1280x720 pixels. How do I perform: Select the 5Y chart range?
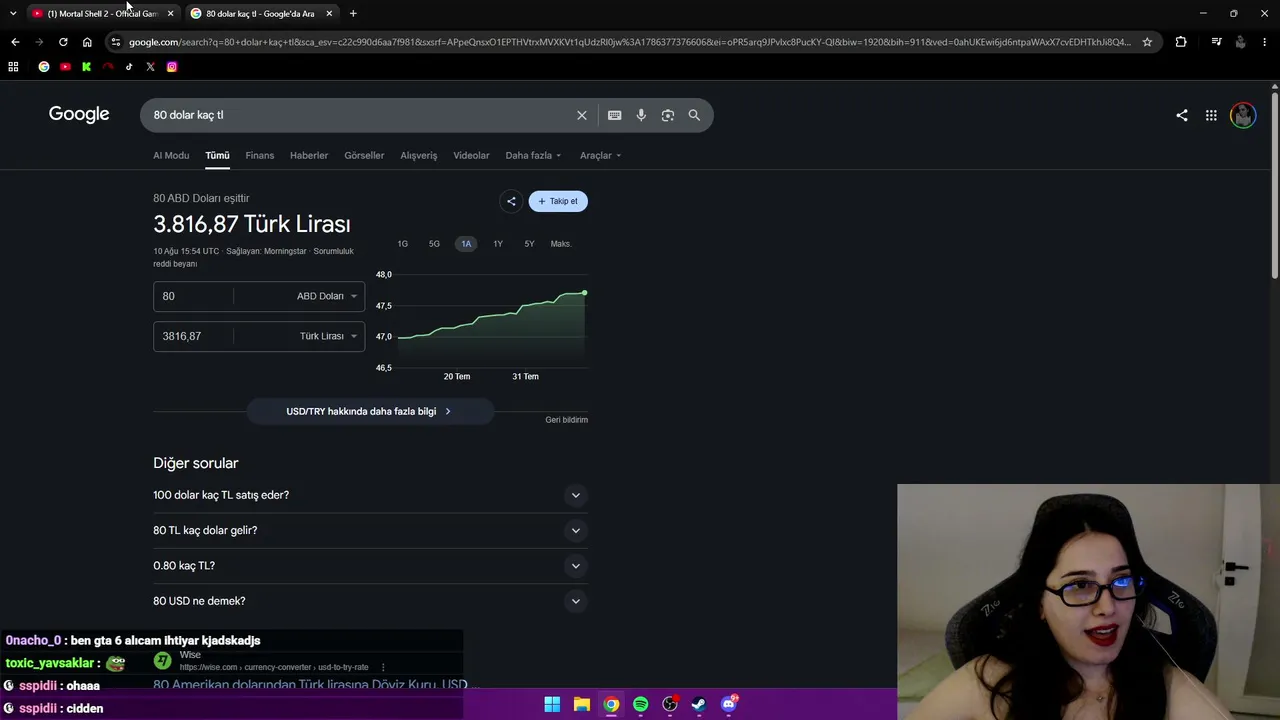click(529, 244)
